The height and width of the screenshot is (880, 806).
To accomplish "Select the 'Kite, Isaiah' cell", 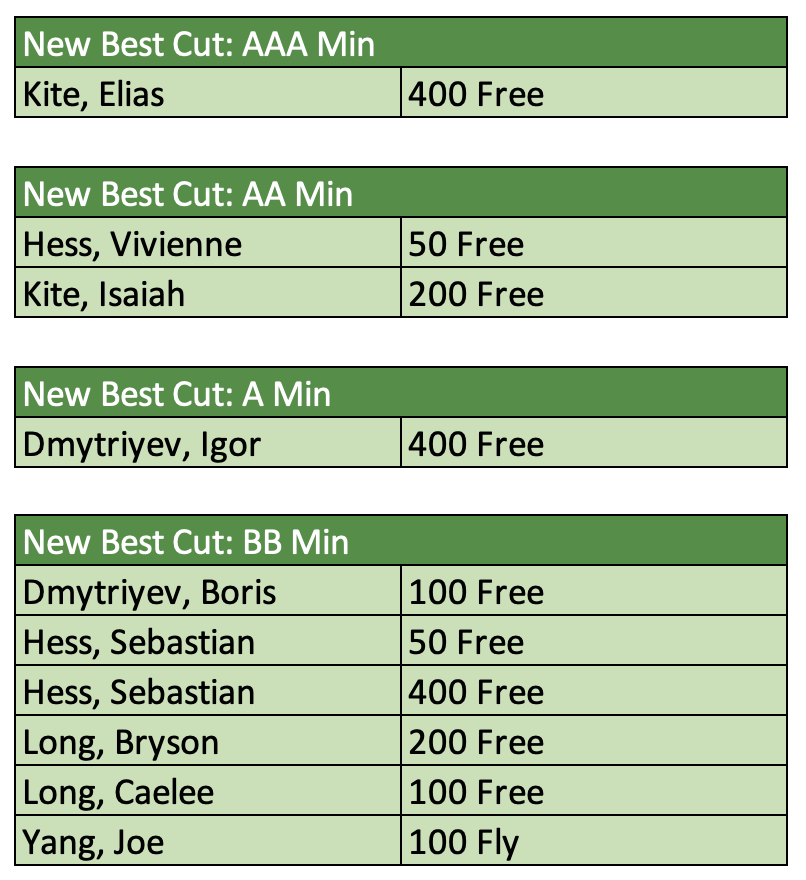I will (x=104, y=294).
